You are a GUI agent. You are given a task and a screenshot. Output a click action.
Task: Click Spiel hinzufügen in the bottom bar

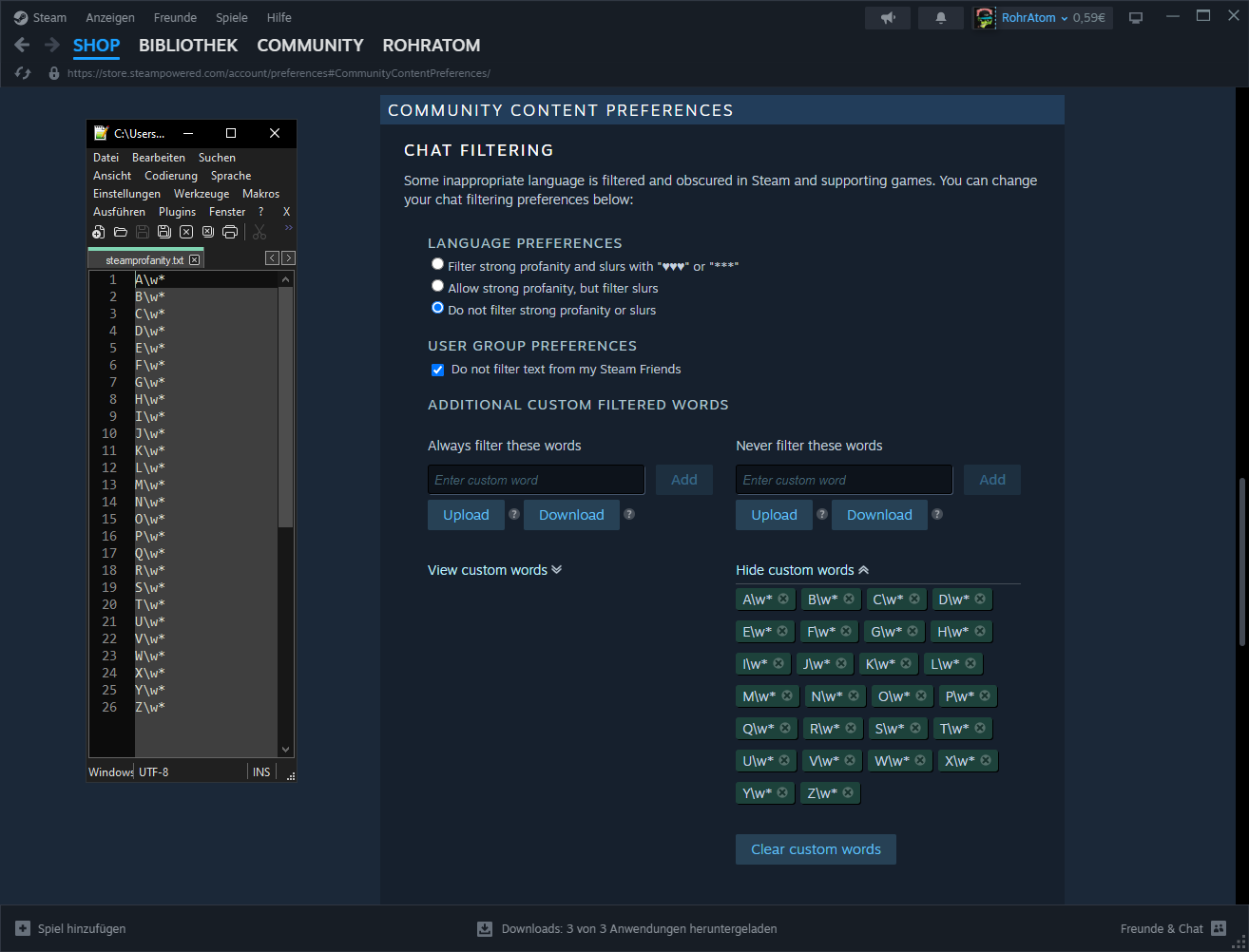click(71, 928)
